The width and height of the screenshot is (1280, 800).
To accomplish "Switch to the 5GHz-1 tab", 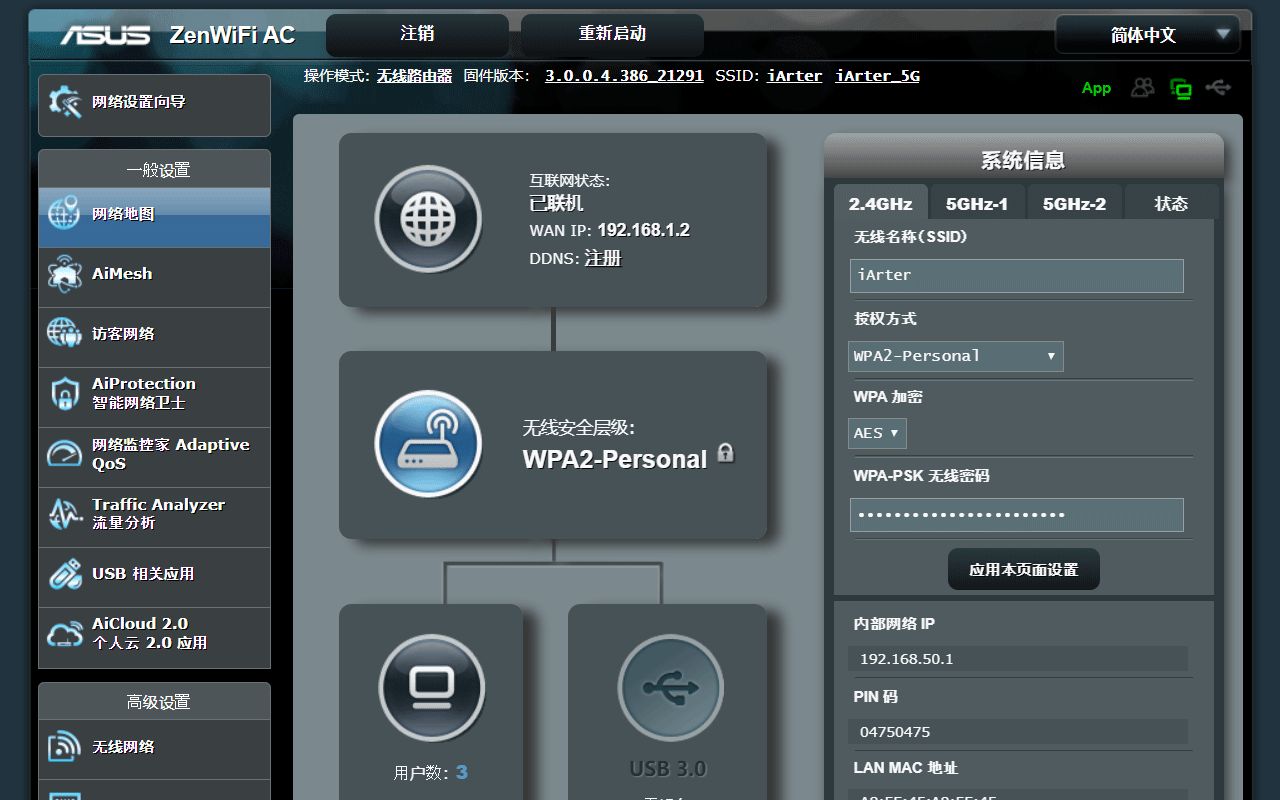I will [x=977, y=203].
